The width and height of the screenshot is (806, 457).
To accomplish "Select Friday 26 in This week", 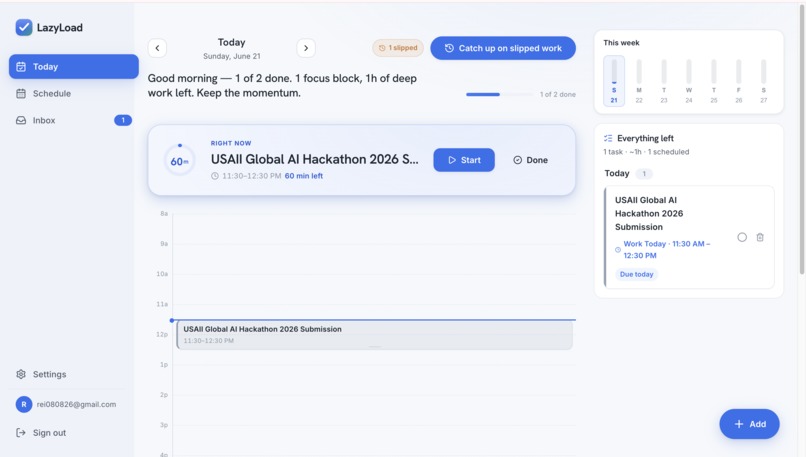I will pyautogui.click(x=739, y=81).
